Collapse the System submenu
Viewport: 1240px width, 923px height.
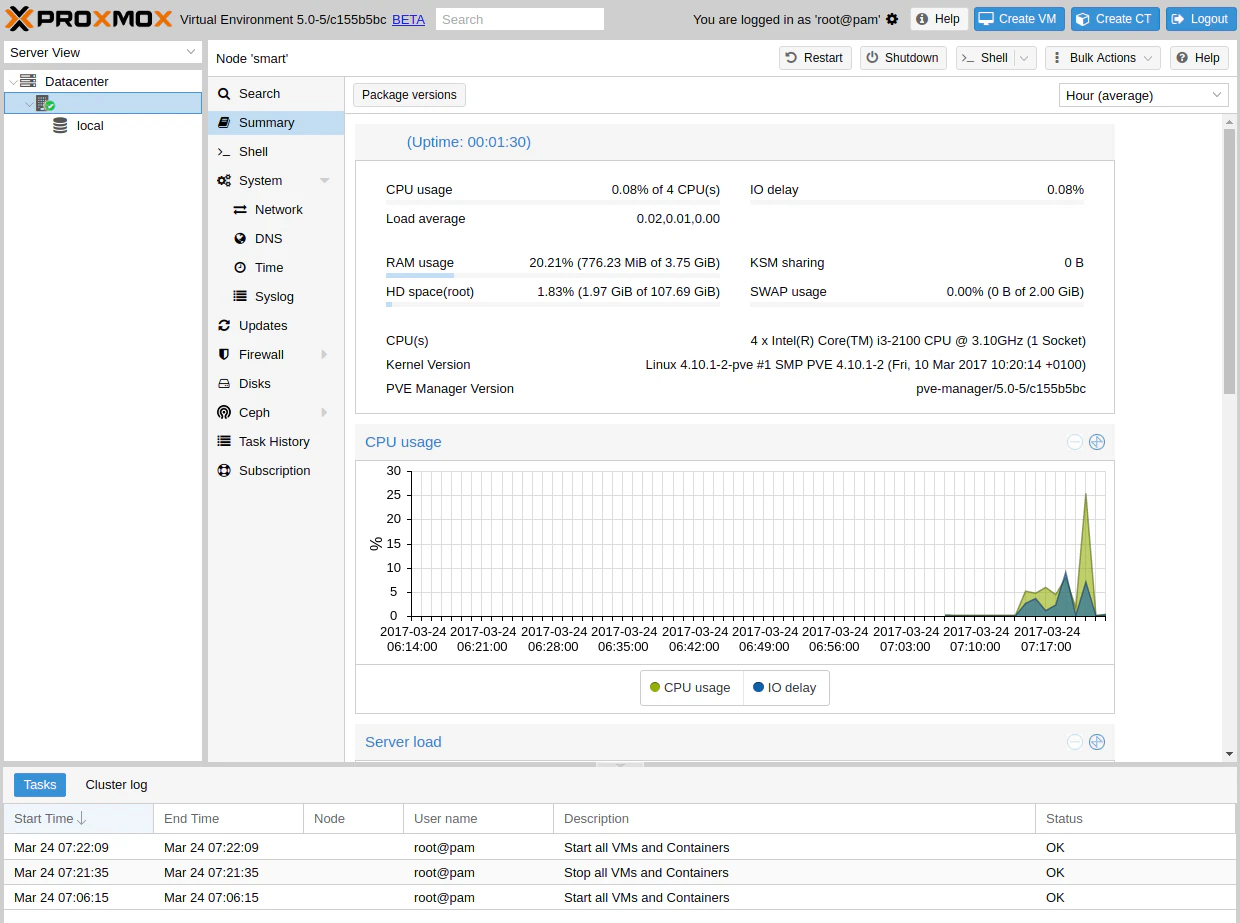click(324, 181)
